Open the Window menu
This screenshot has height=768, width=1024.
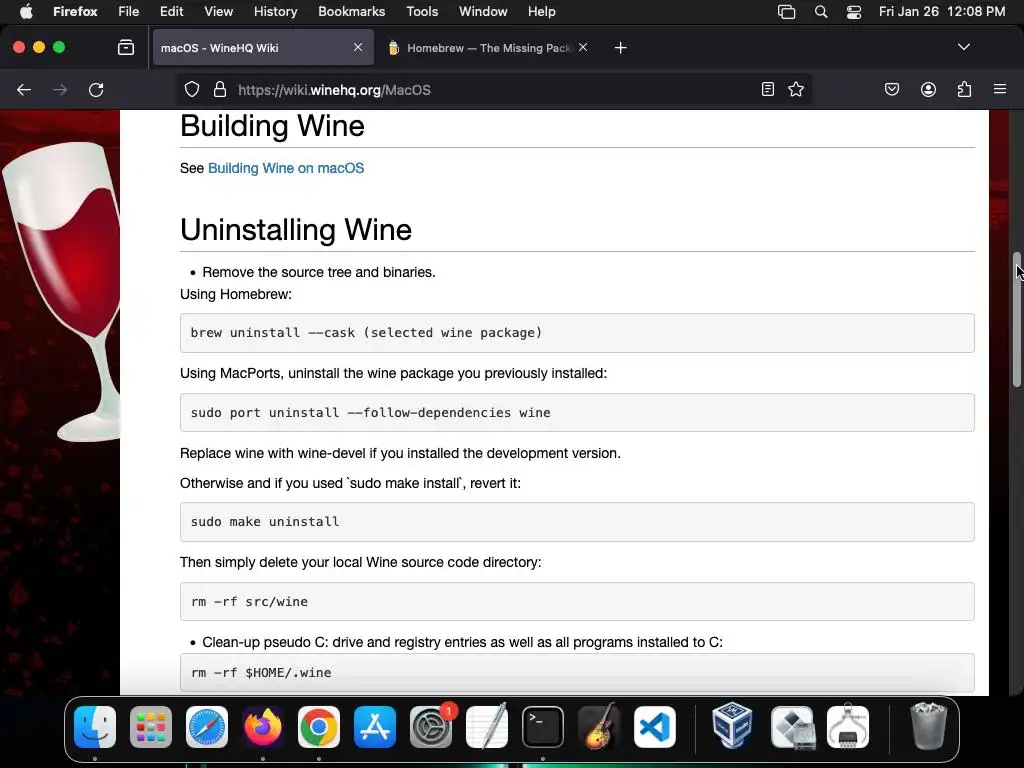tap(483, 12)
